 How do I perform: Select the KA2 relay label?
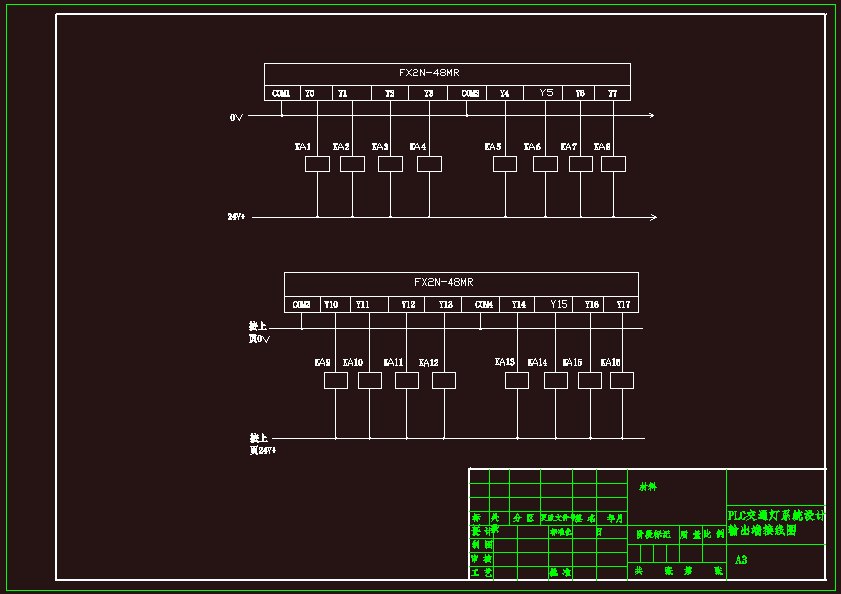341,146
